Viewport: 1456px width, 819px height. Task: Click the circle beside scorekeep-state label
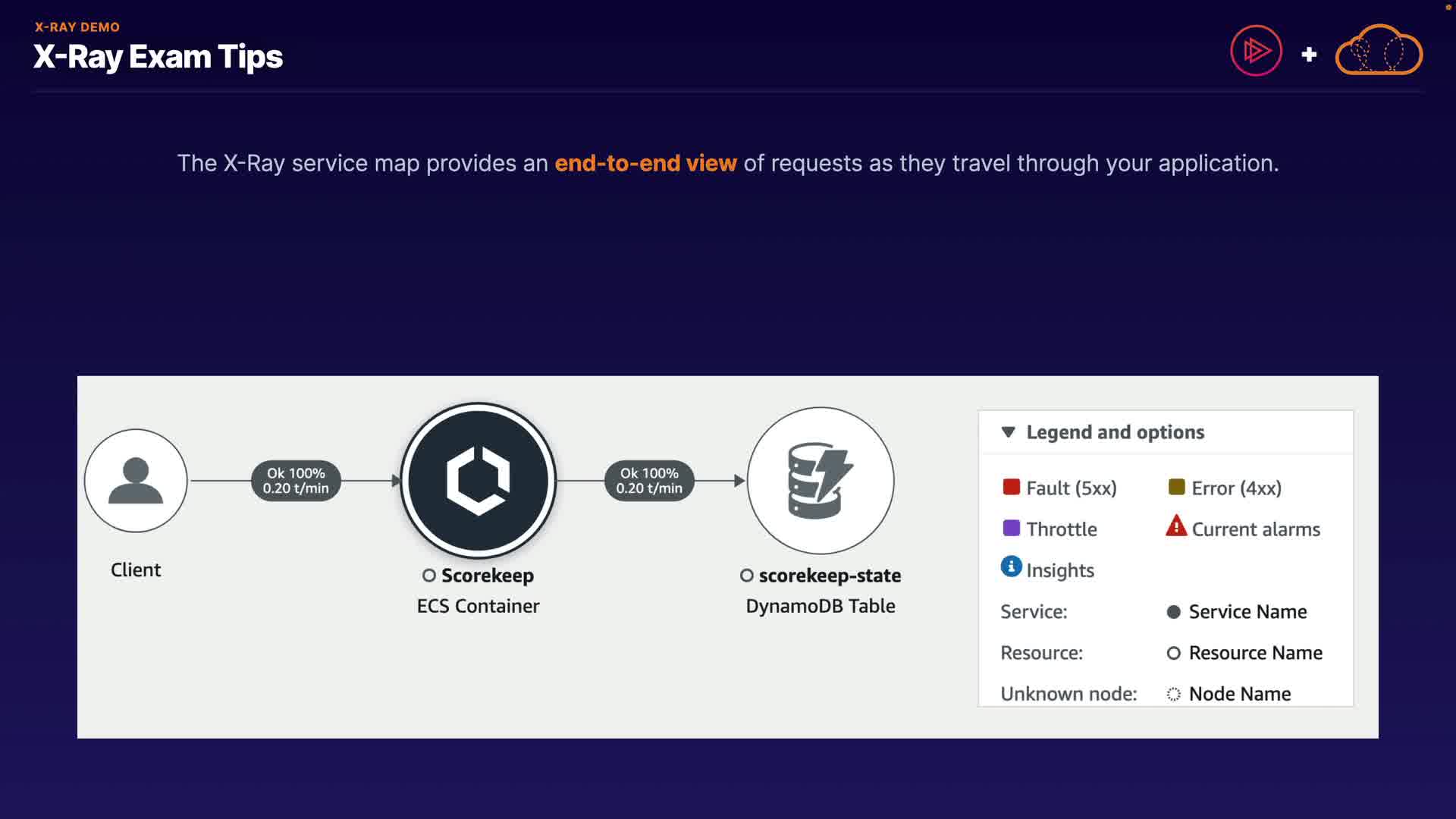tap(747, 576)
